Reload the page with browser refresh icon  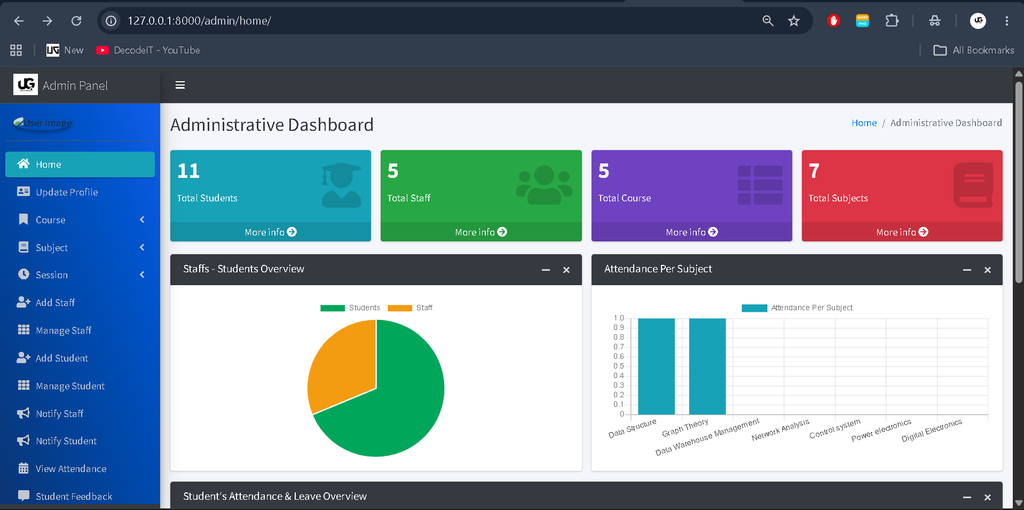(76, 21)
